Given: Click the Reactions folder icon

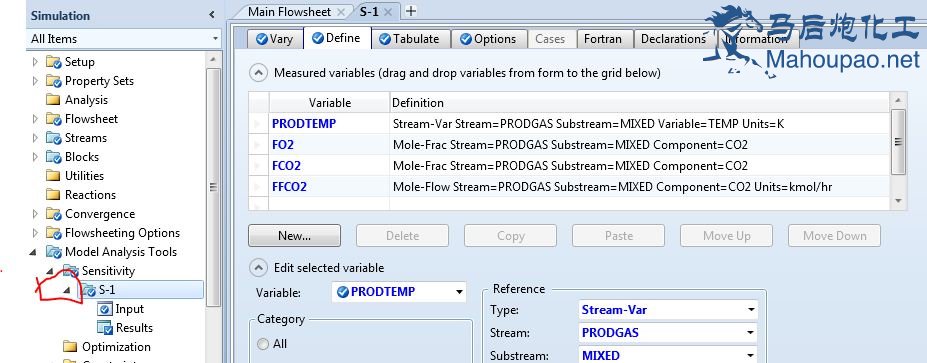Looking at the screenshot, I should click(x=54, y=195).
